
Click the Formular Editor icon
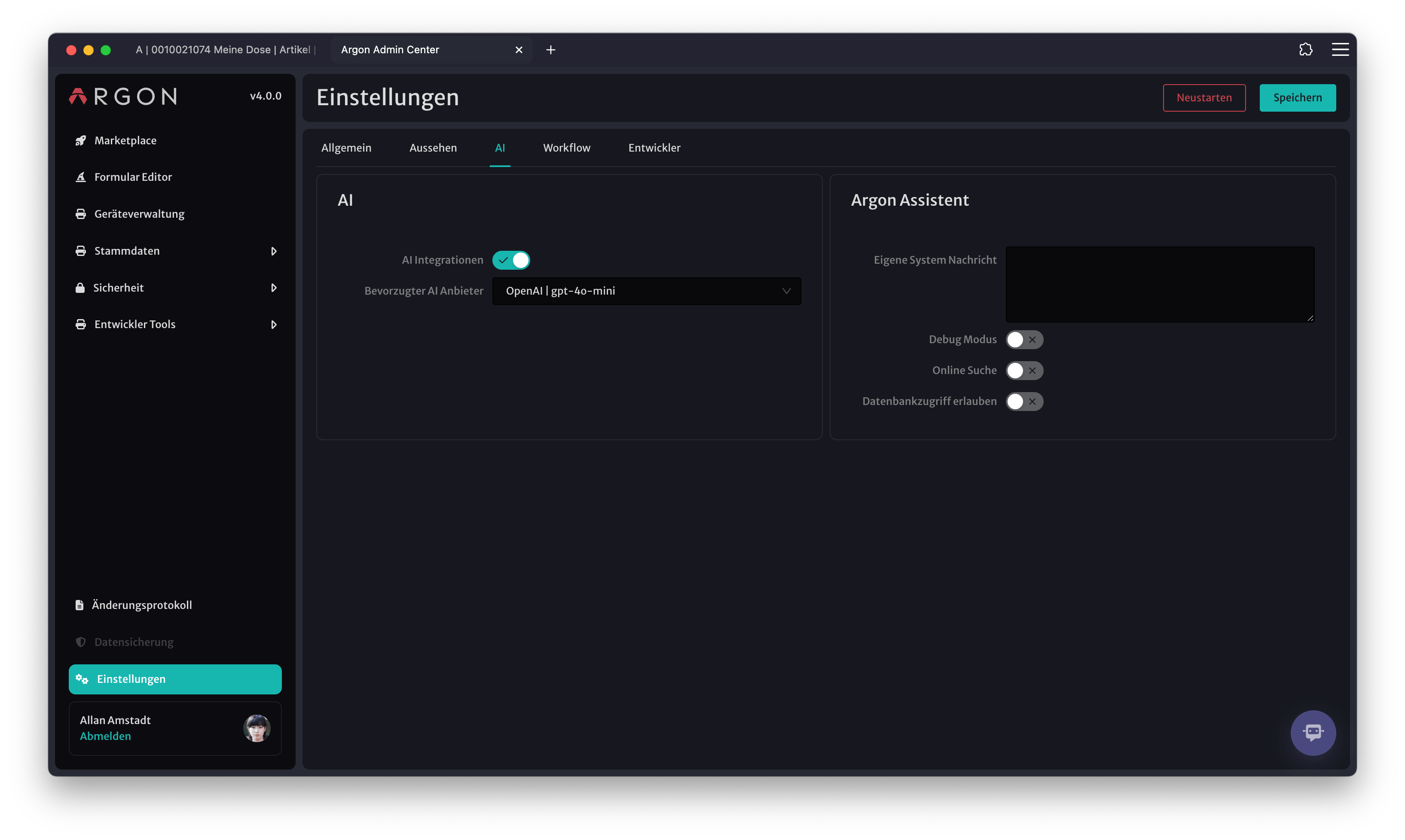pyautogui.click(x=81, y=177)
